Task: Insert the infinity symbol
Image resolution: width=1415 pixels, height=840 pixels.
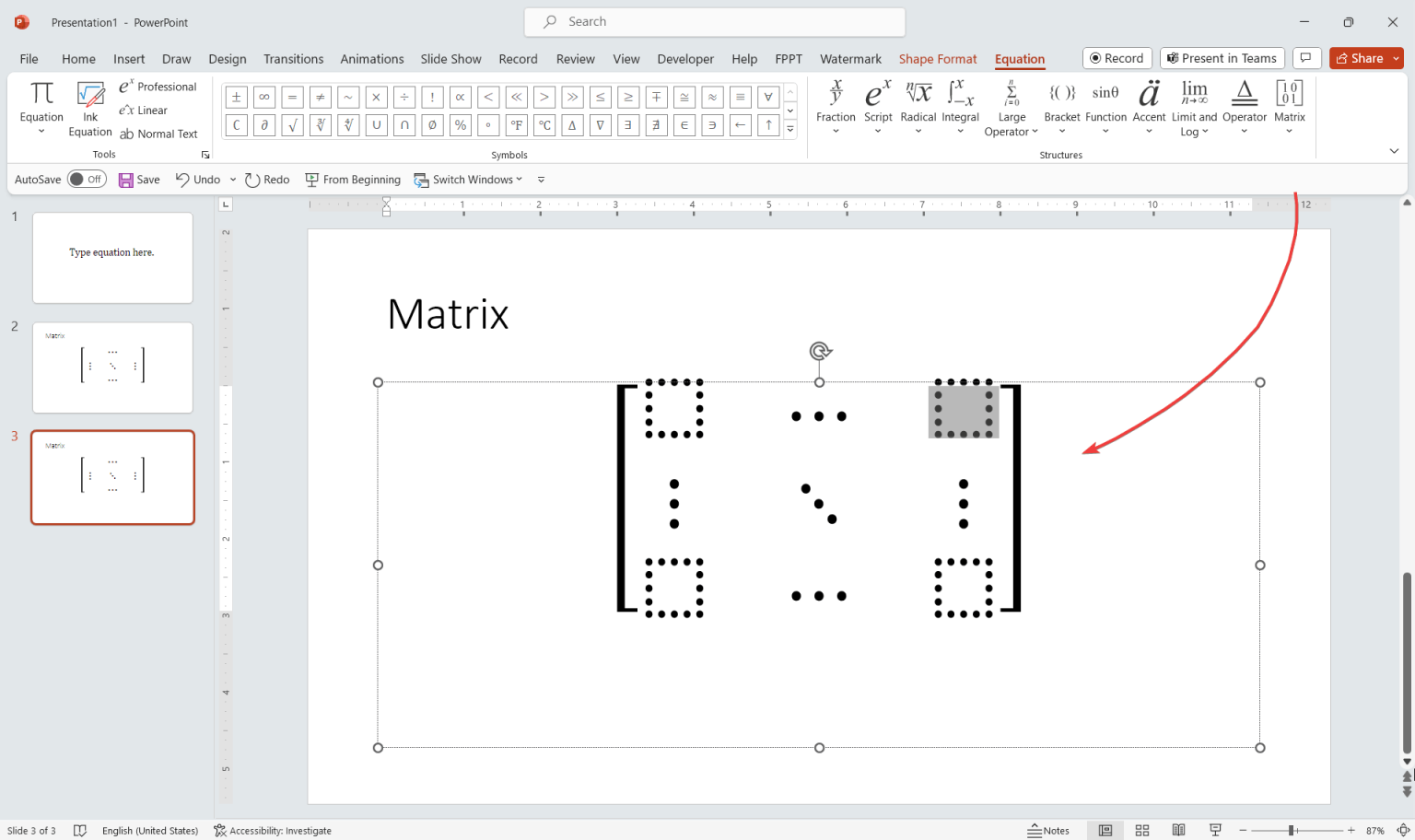Action: click(x=264, y=96)
